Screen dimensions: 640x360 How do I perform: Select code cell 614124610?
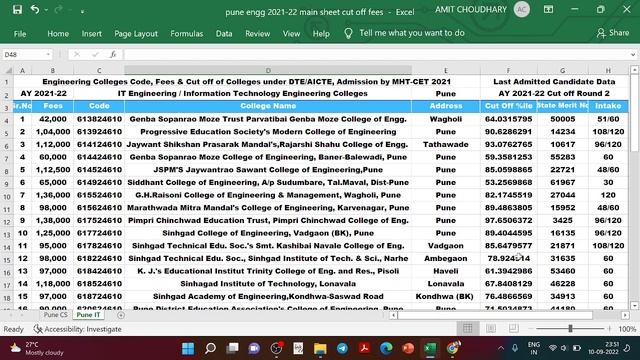click(99, 144)
